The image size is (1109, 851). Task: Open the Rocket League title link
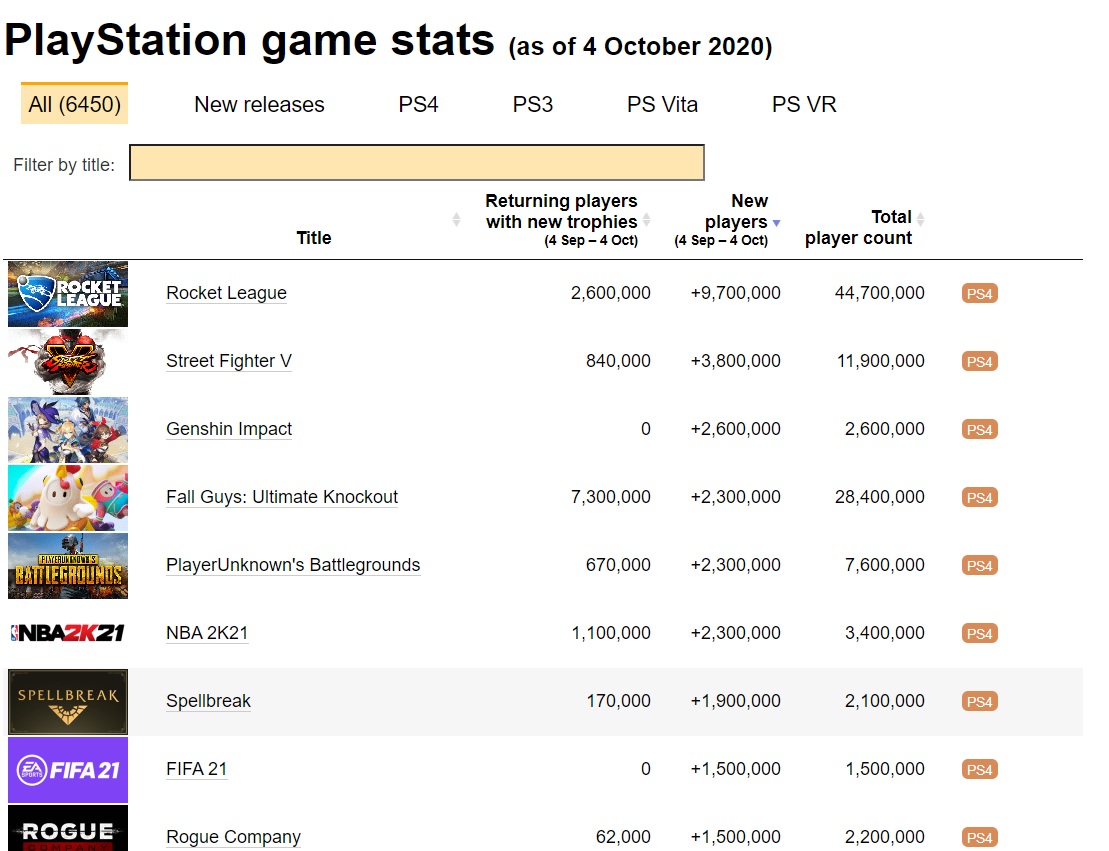226,293
